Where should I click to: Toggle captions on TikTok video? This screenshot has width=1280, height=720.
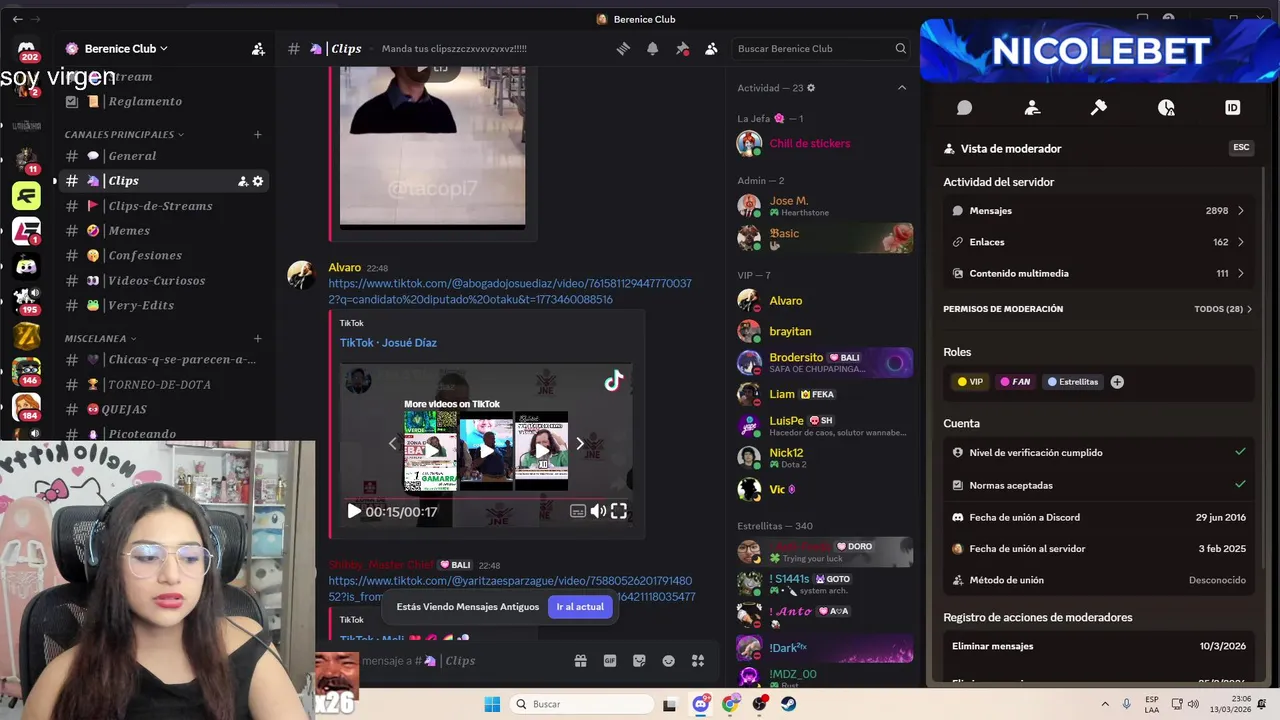578,511
